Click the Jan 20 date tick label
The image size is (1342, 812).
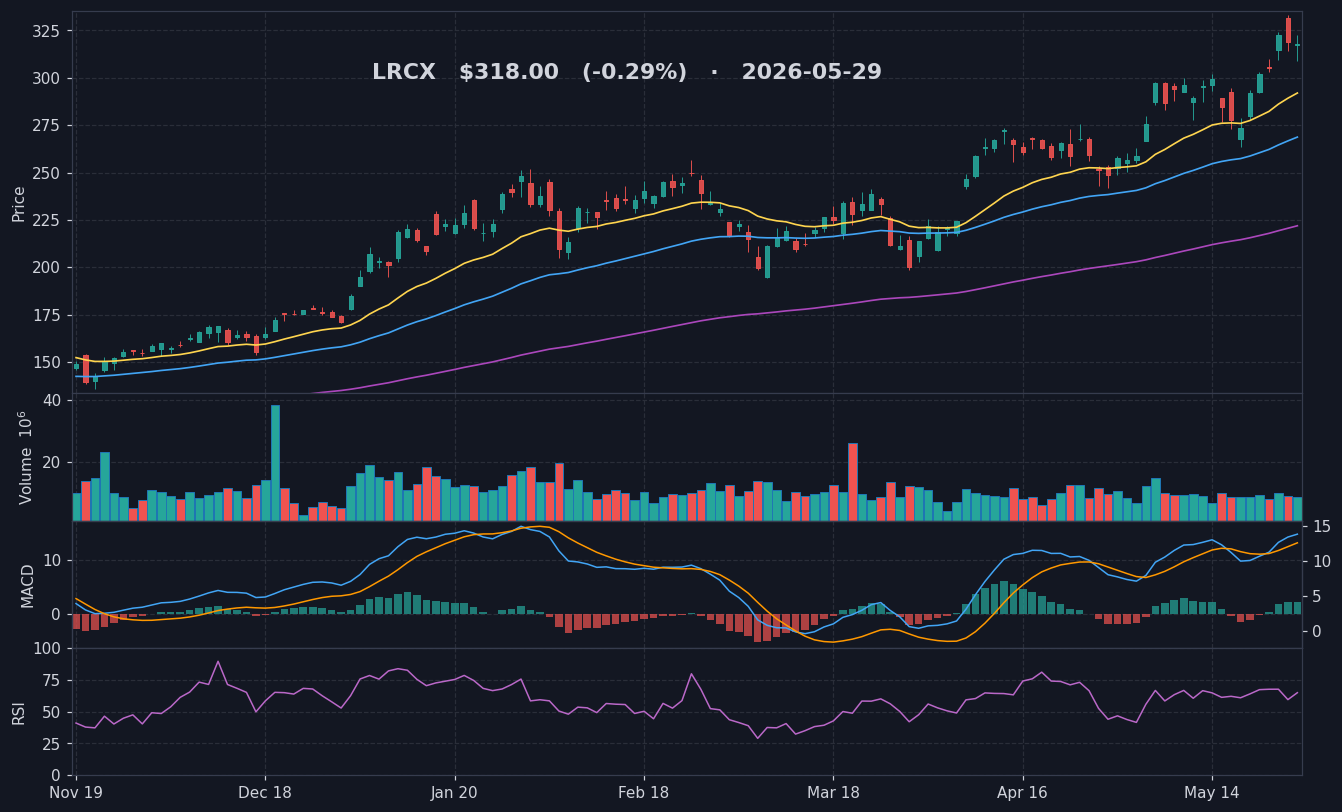tap(455, 791)
